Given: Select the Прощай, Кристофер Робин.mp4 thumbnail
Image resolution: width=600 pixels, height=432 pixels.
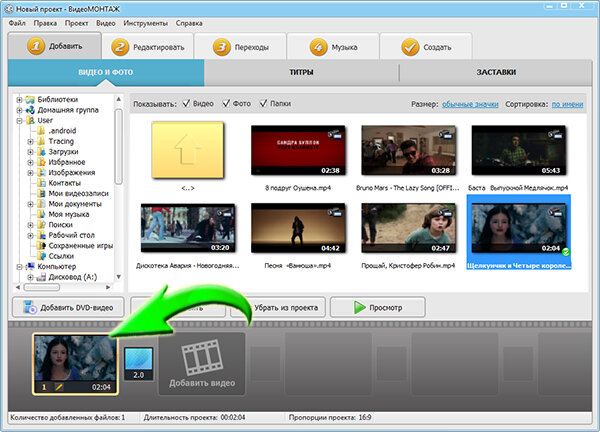Looking at the screenshot, I should click(408, 228).
